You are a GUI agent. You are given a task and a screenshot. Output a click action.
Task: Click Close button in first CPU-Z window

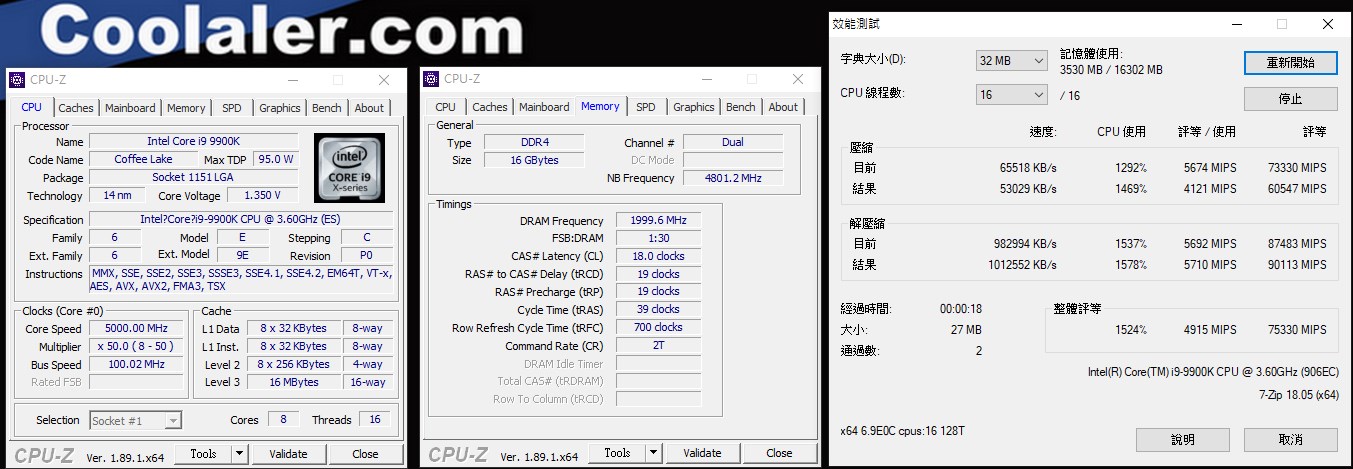[x=366, y=454]
